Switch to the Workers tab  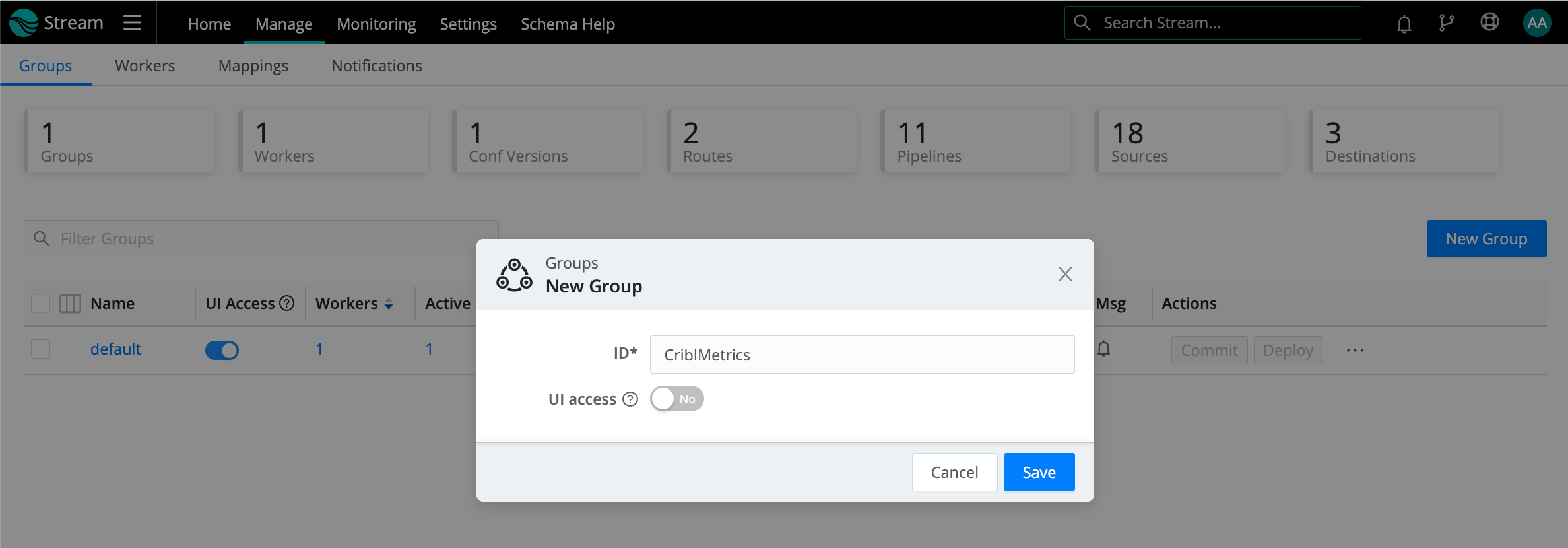point(145,65)
